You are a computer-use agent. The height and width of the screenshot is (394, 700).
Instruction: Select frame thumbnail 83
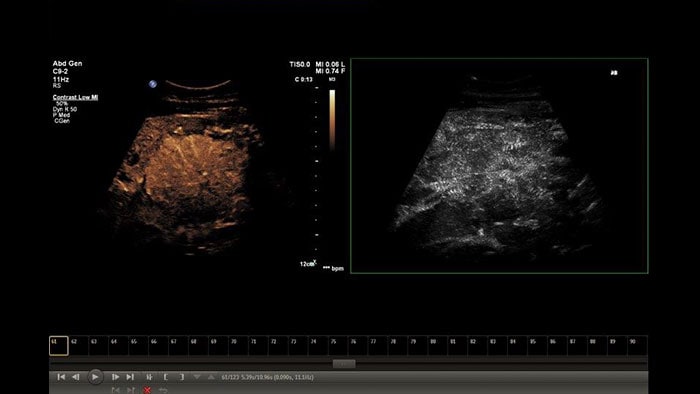[497, 346]
